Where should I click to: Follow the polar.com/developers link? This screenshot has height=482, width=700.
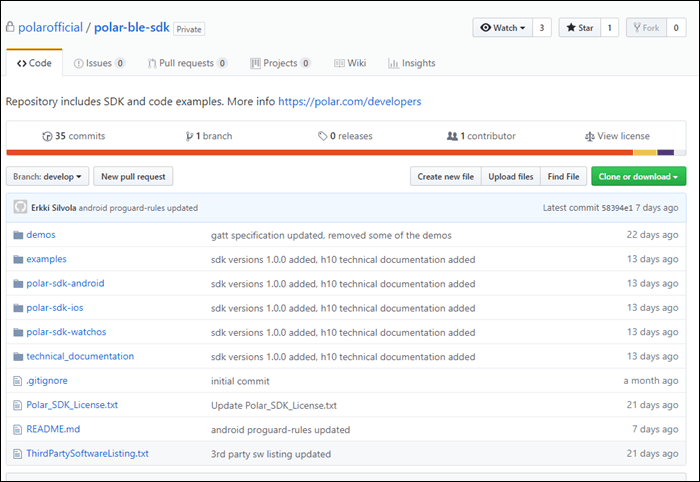click(350, 101)
